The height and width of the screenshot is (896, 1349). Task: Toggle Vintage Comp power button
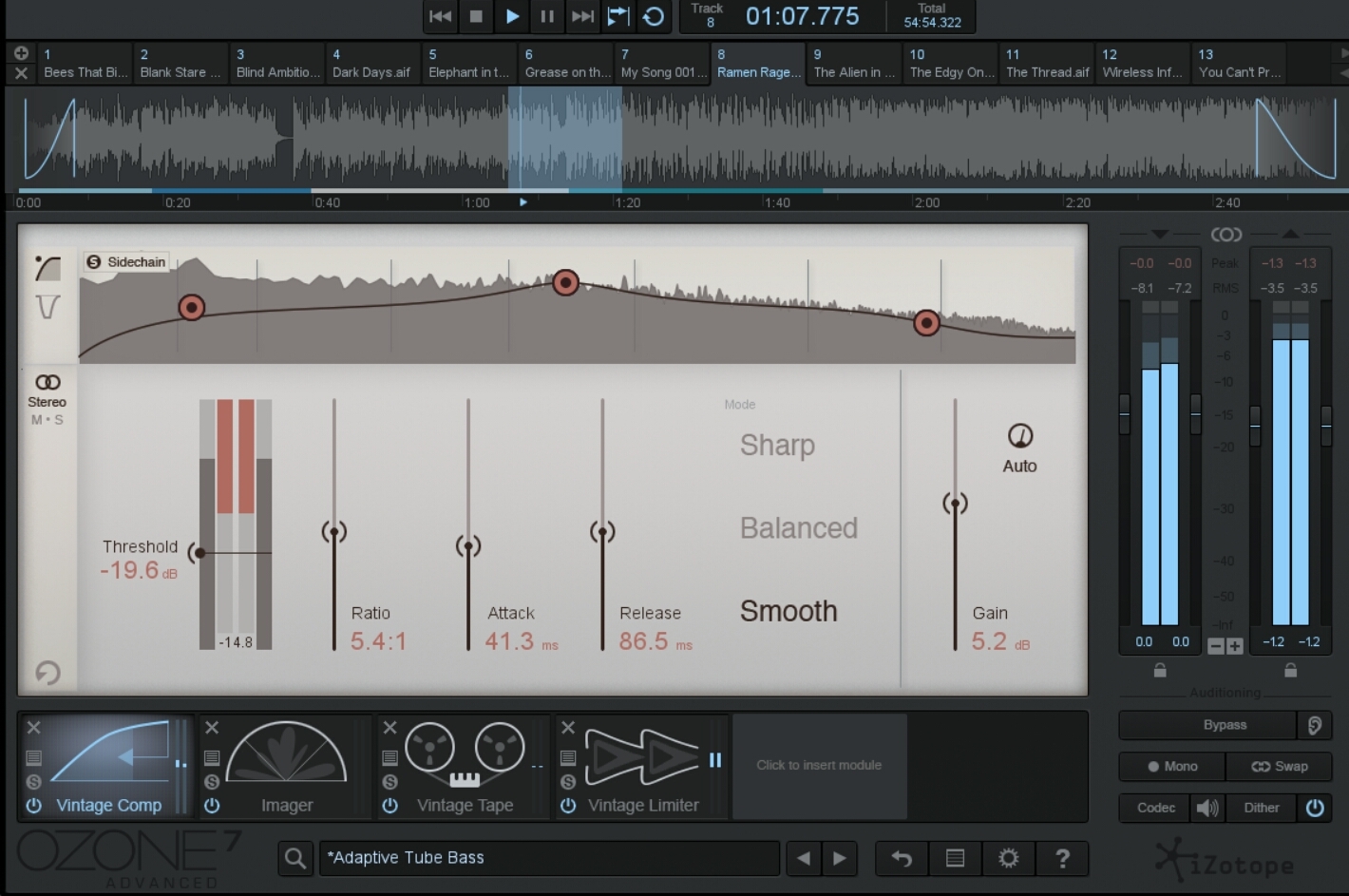pos(34,805)
